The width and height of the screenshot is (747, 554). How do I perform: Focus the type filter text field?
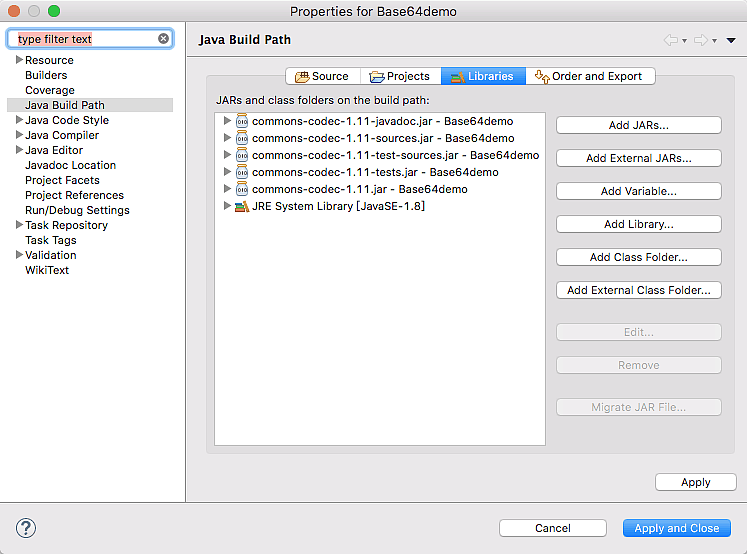(85, 39)
